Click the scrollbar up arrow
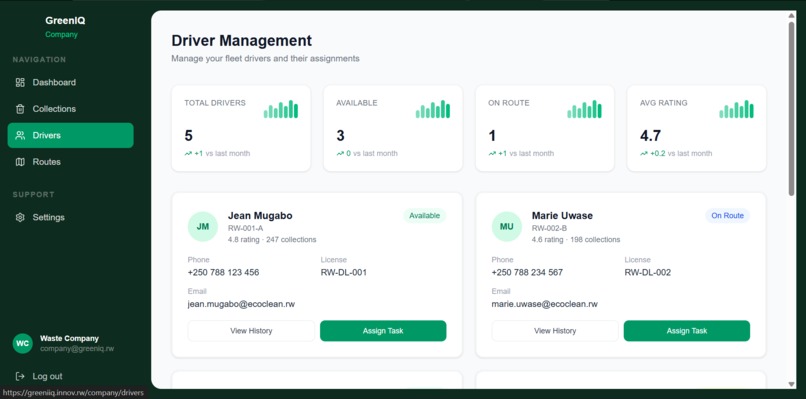Image resolution: width=806 pixels, height=399 pixels. coord(792,16)
